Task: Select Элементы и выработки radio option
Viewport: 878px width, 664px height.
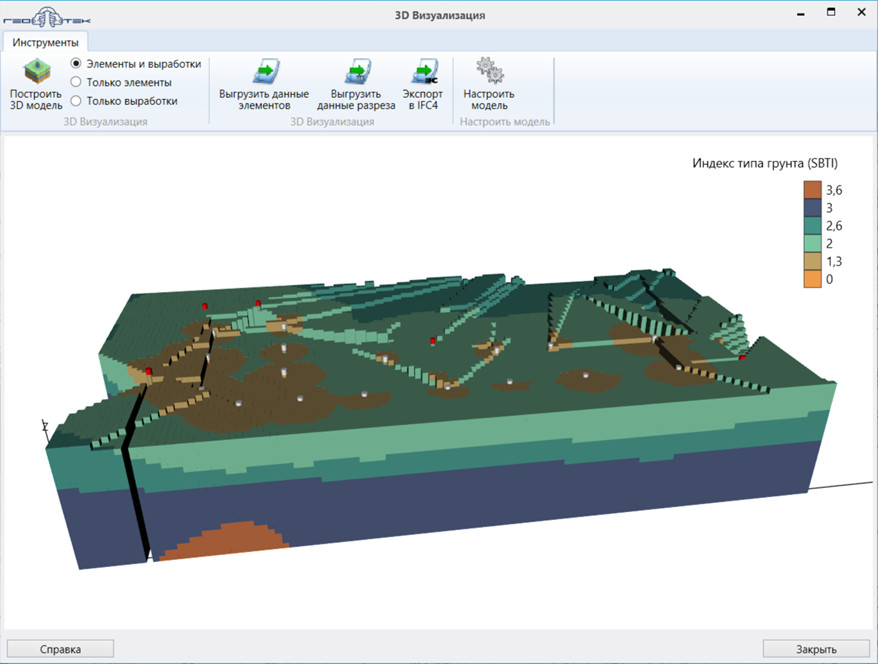Action: tap(76, 64)
